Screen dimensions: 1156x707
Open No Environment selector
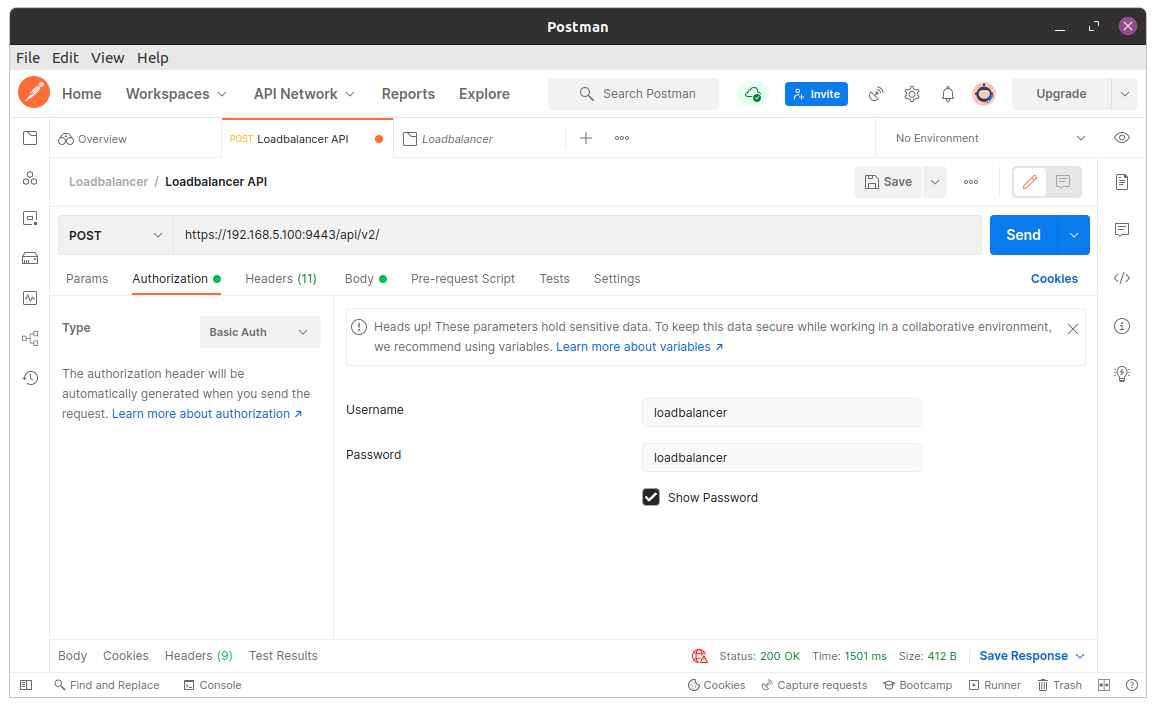point(990,138)
